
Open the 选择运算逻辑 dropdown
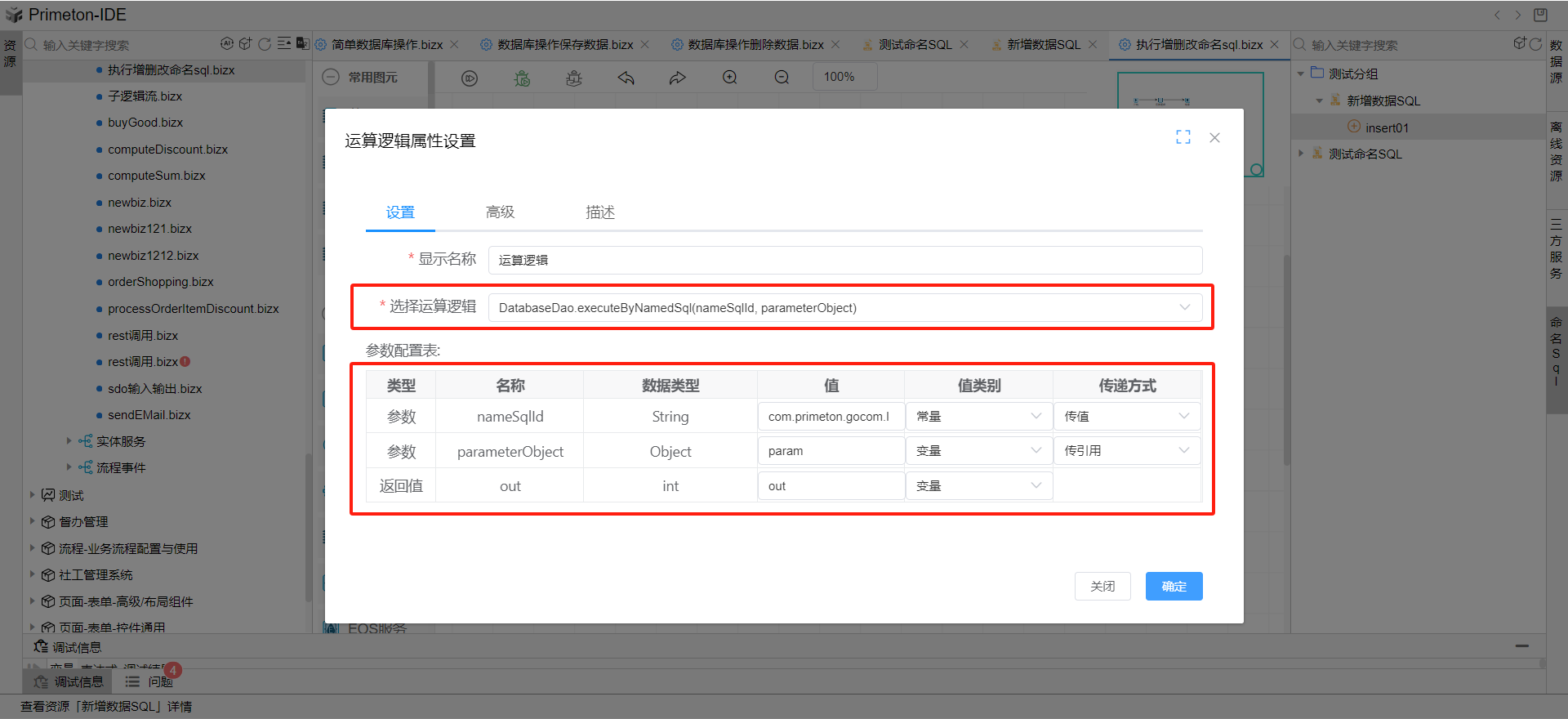[x=844, y=308]
